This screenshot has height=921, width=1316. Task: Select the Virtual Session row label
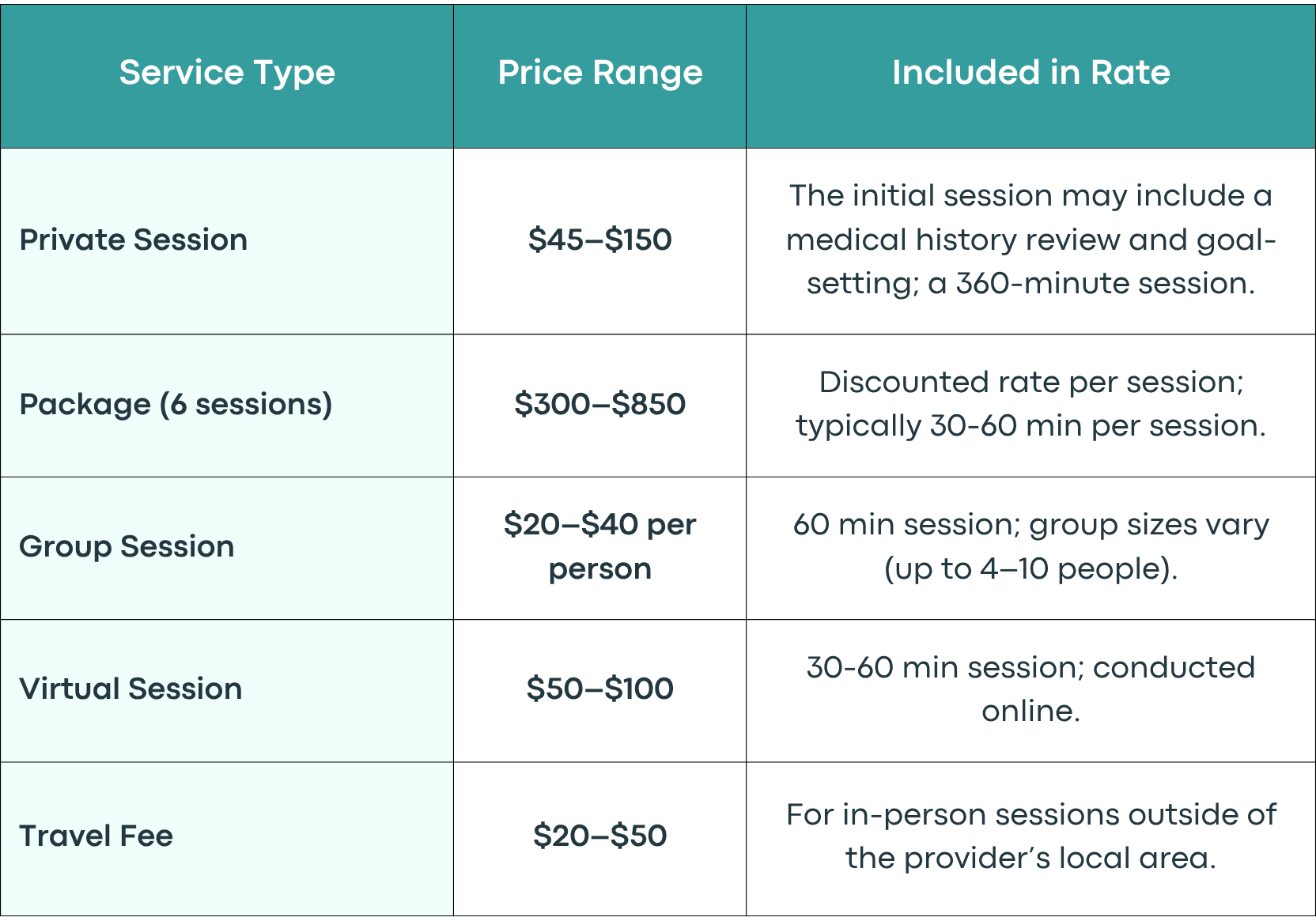pyautogui.click(x=130, y=689)
